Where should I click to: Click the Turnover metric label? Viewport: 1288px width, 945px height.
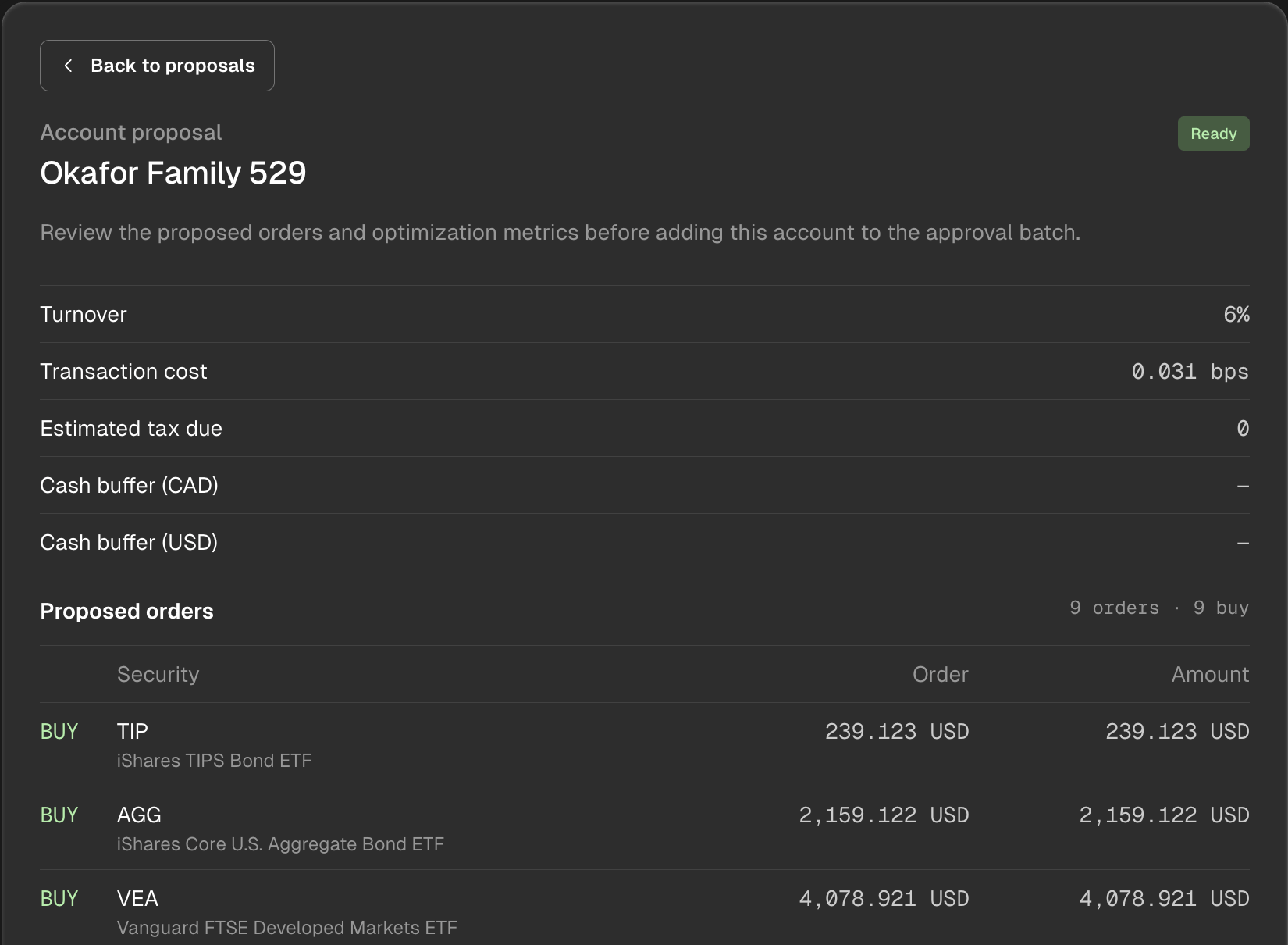tap(84, 314)
